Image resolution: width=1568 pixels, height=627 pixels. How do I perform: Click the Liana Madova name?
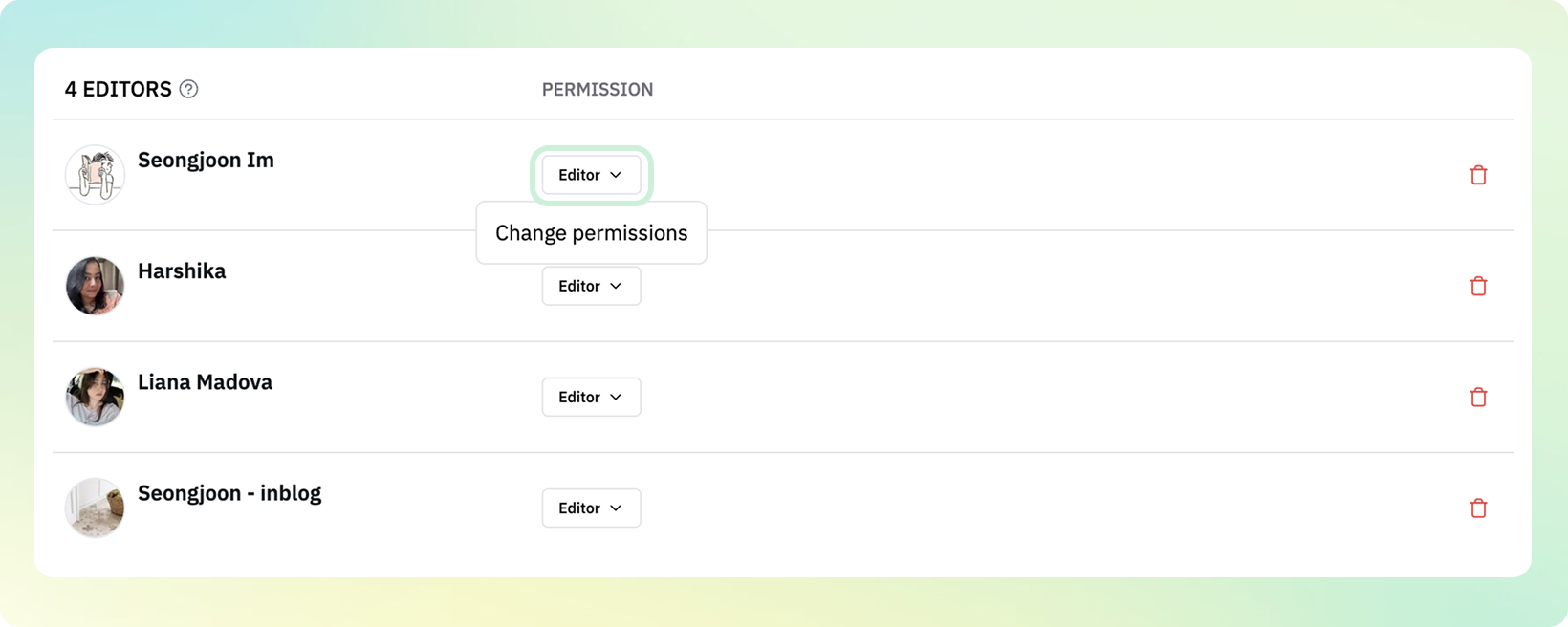point(205,381)
